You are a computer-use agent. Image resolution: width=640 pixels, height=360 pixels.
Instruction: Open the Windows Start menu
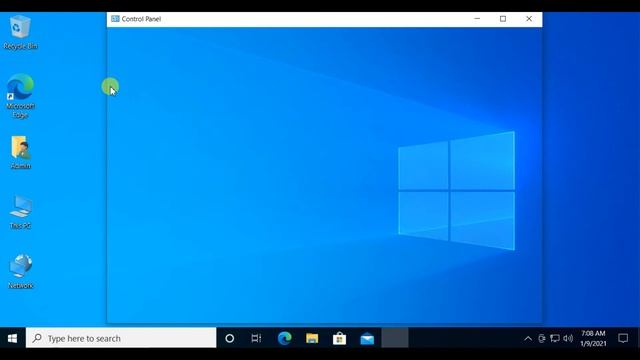pos(12,338)
